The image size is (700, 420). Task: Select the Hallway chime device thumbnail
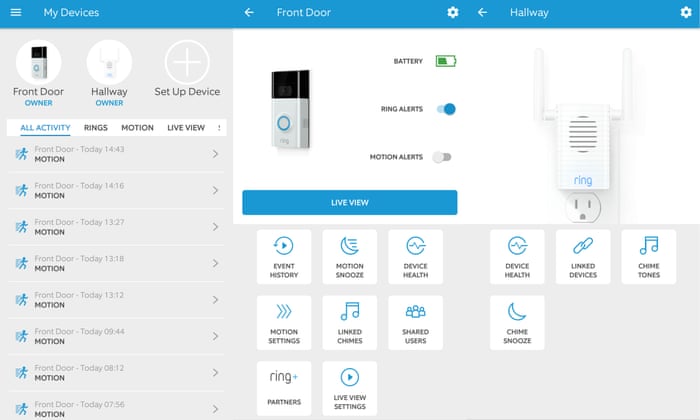pyautogui.click(x=109, y=63)
